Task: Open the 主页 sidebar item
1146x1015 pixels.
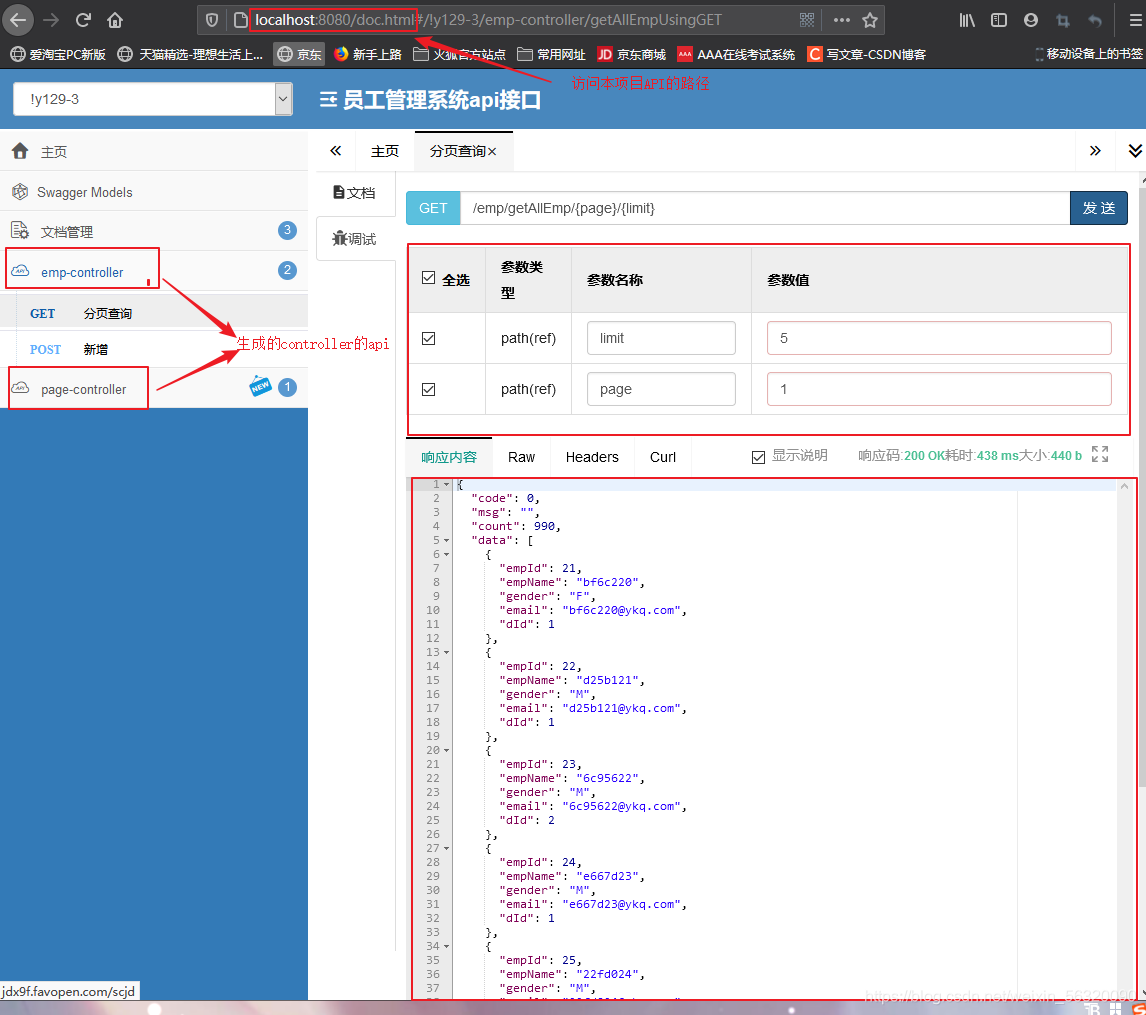Action: [x=153, y=151]
